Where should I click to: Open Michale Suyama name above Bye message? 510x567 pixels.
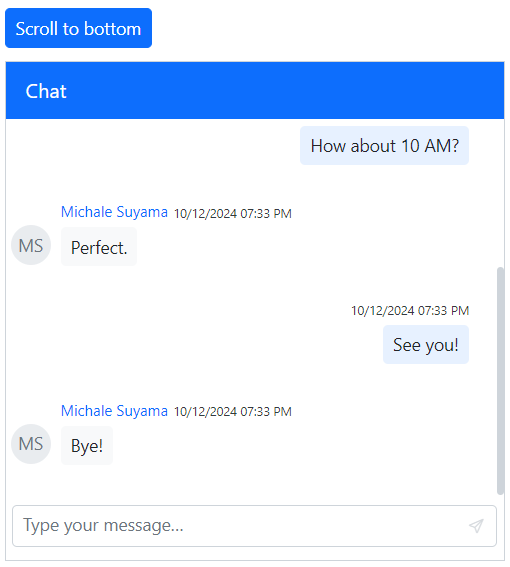(x=114, y=411)
